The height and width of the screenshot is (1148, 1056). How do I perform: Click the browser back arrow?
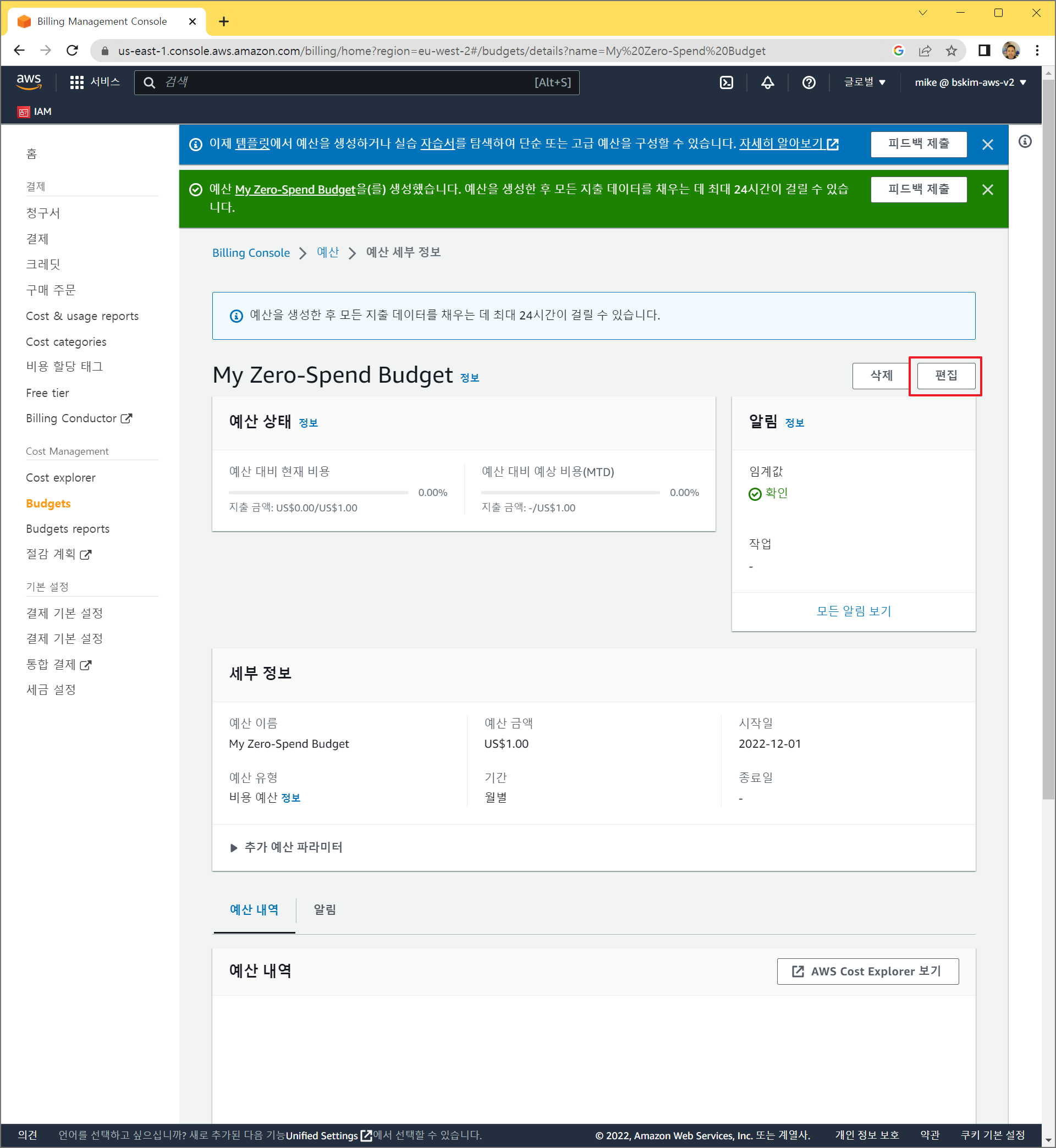19,50
